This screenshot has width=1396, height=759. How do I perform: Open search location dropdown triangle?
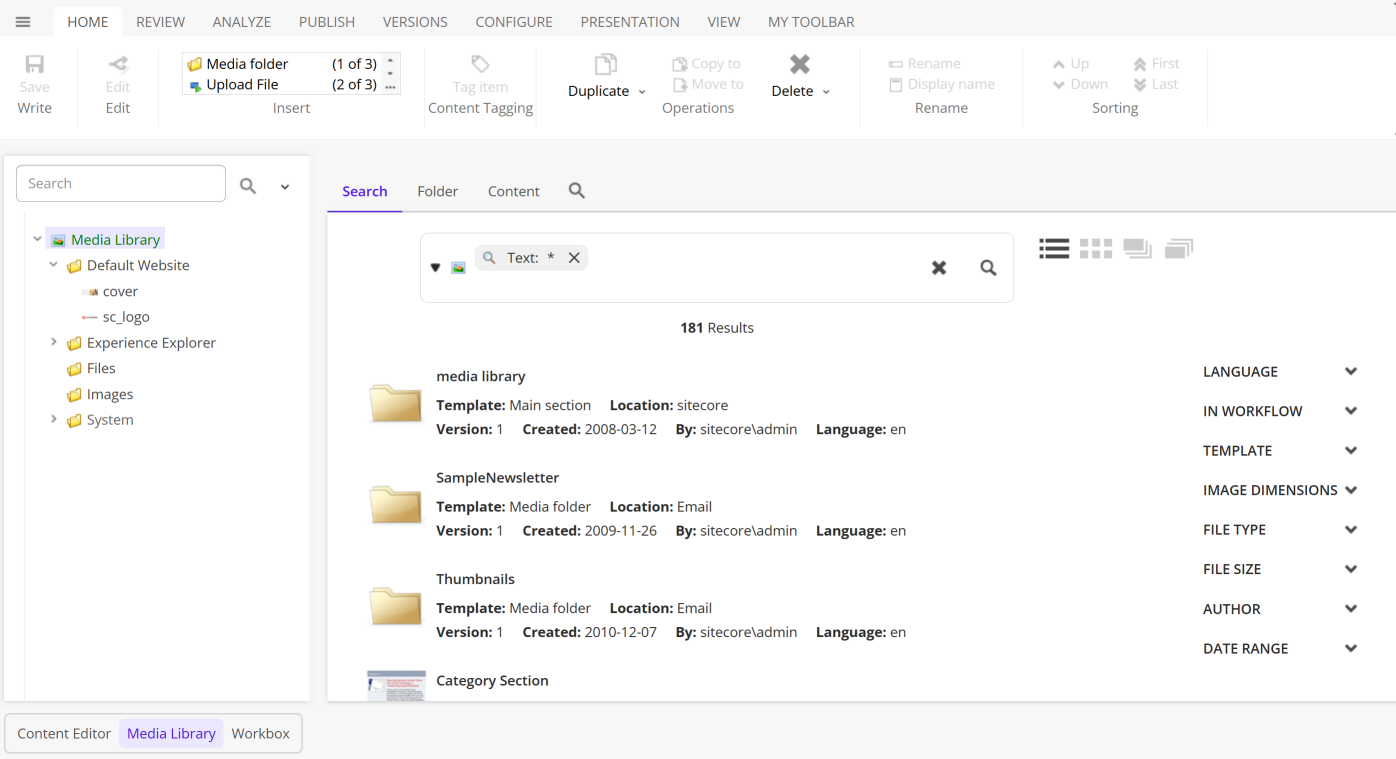coord(436,268)
